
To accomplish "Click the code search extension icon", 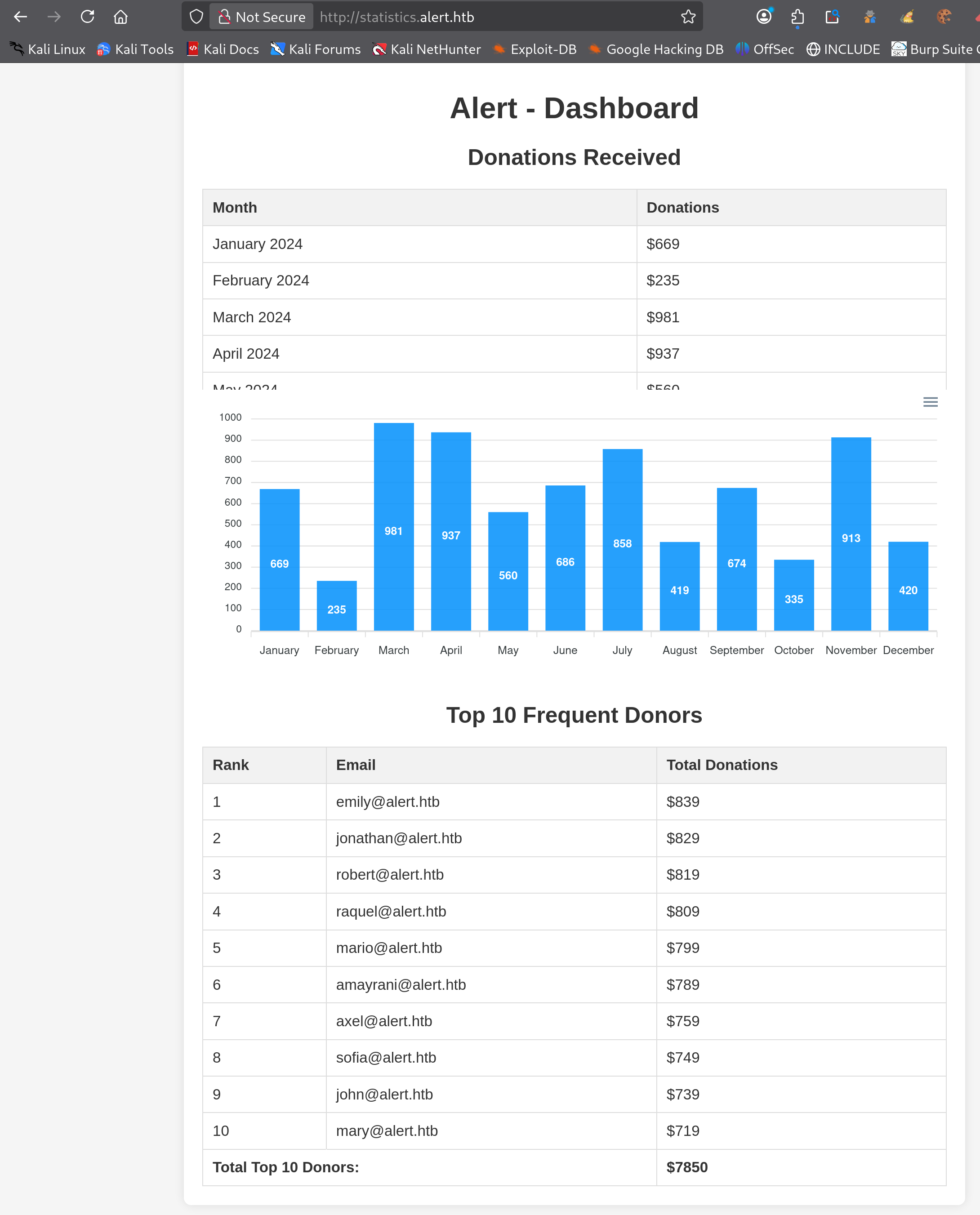I will (832, 16).
